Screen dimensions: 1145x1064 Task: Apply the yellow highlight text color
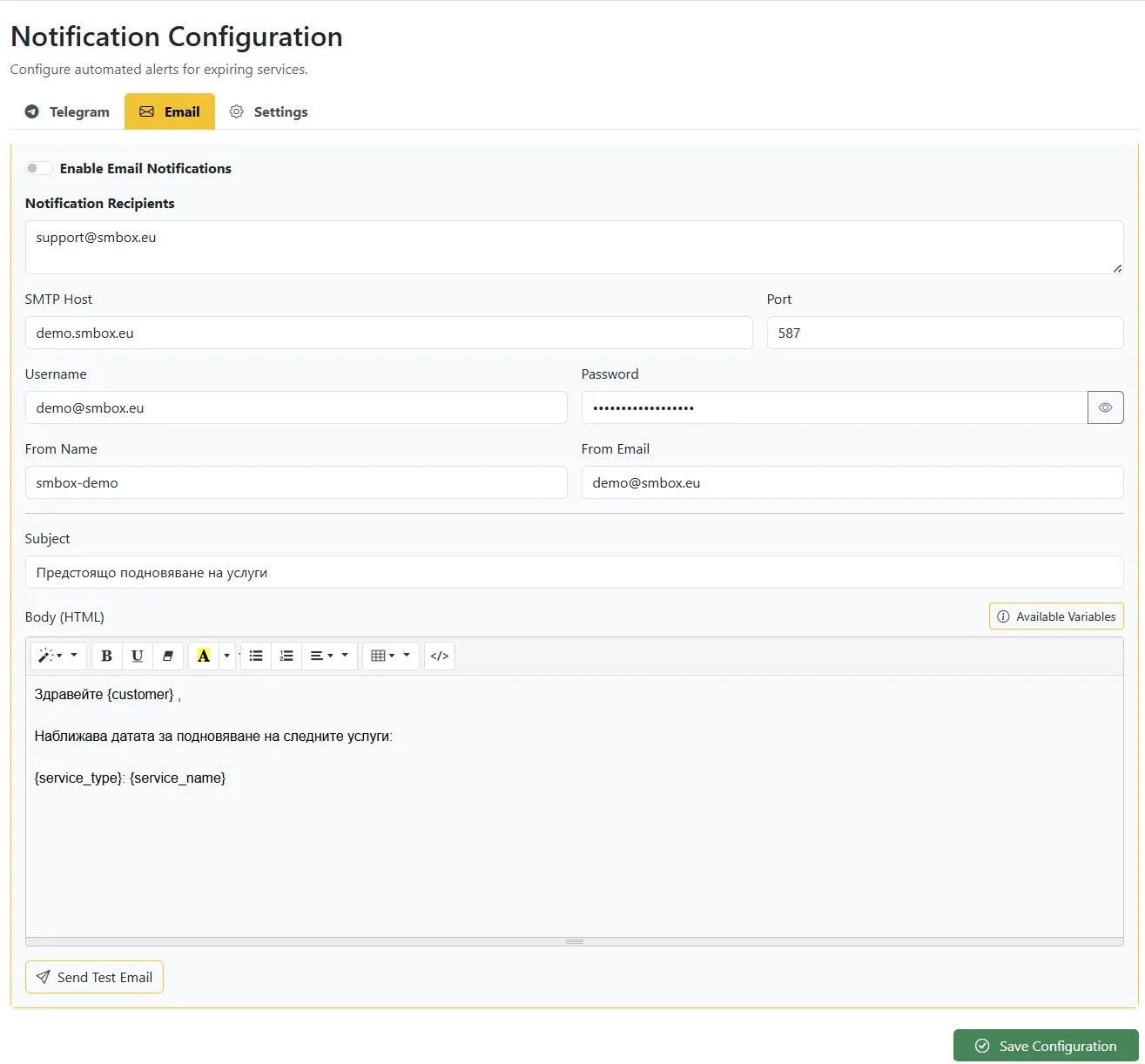pos(203,656)
